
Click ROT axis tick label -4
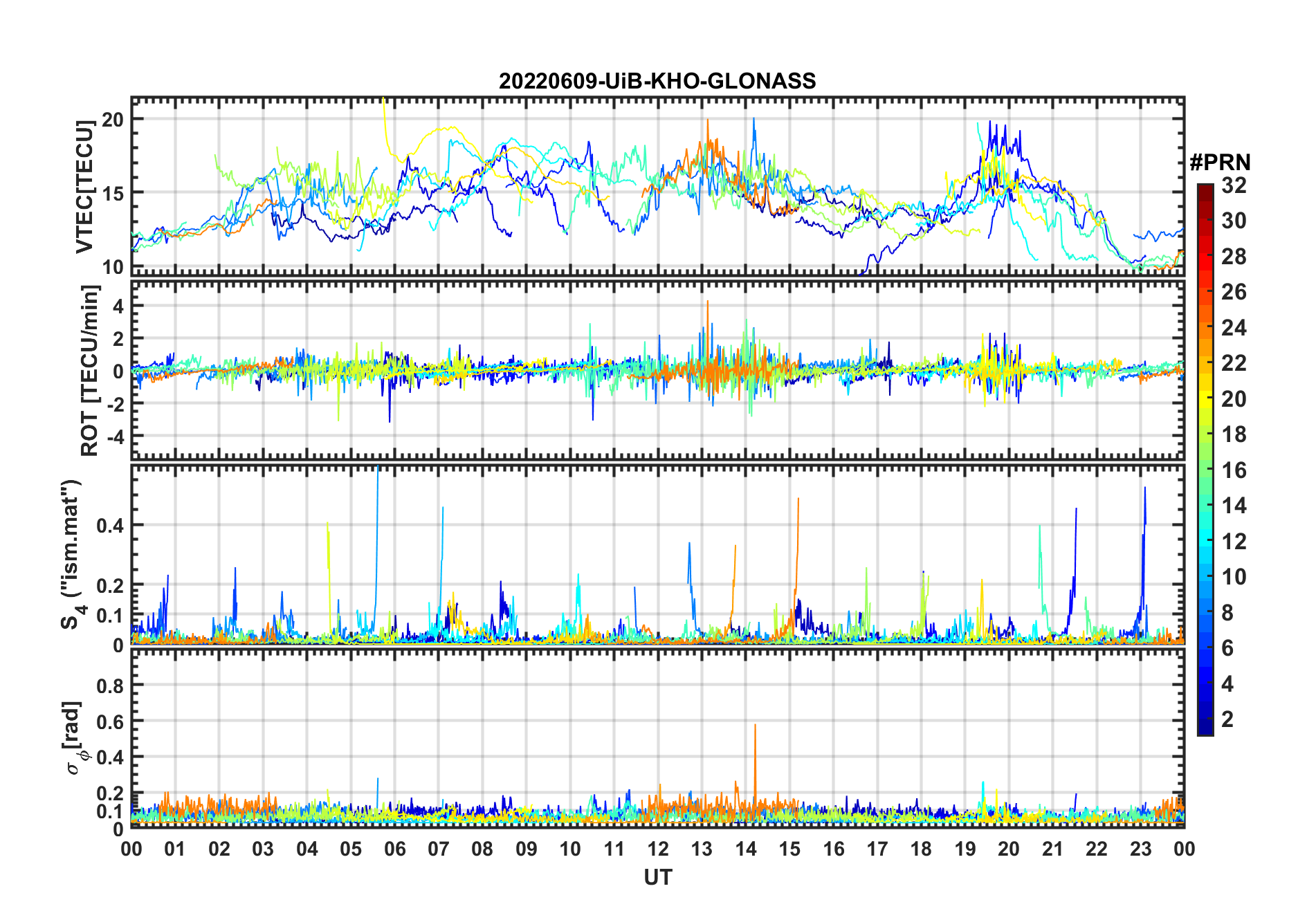[x=116, y=436]
